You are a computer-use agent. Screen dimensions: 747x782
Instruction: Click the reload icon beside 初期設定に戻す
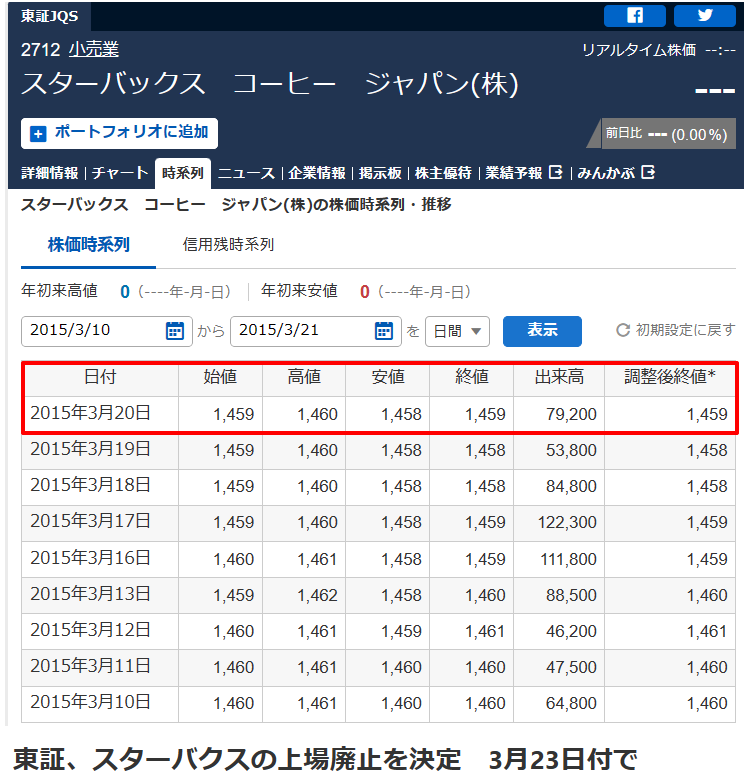[623, 330]
